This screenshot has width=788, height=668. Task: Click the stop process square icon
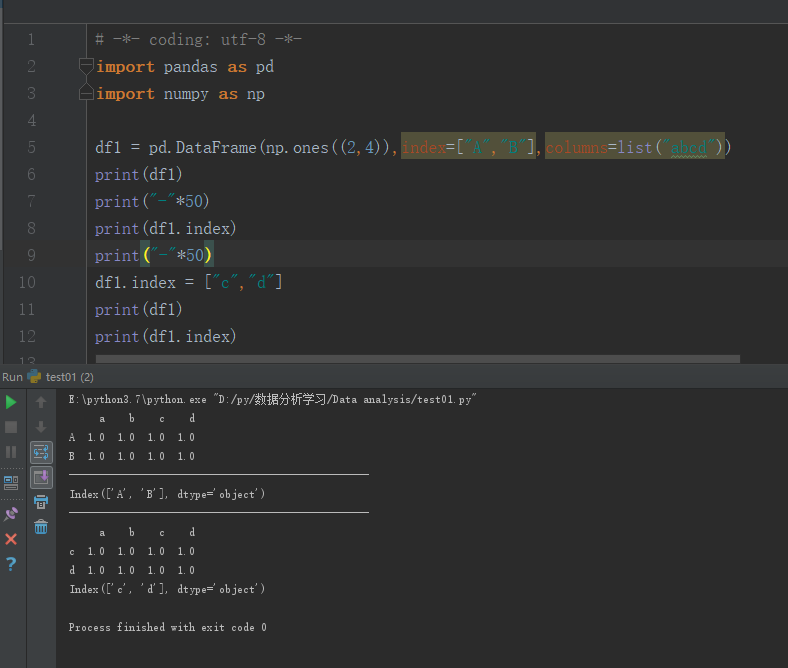[x=11, y=427]
